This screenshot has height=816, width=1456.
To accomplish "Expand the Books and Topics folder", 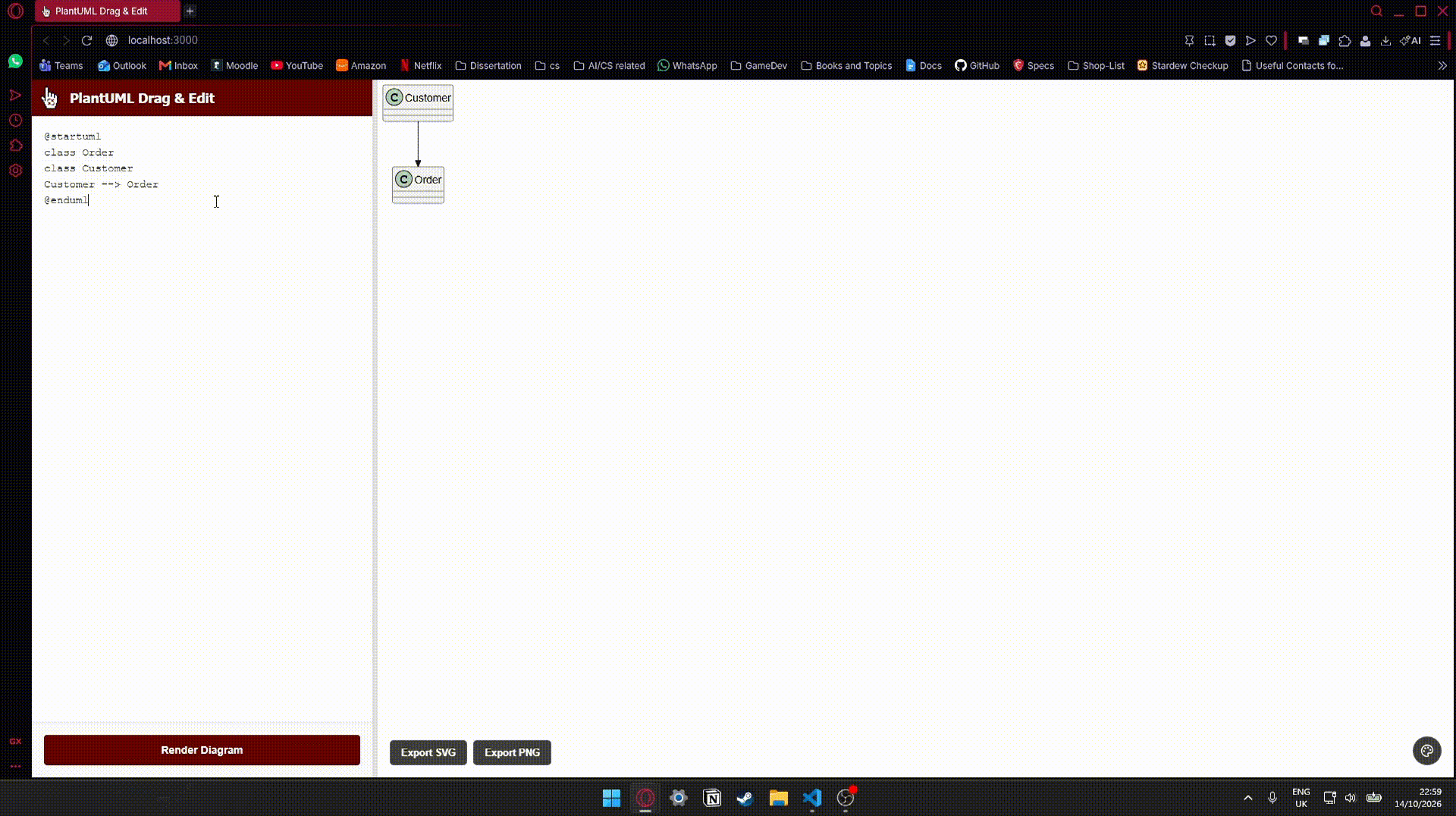I will click(x=846, y=66).
